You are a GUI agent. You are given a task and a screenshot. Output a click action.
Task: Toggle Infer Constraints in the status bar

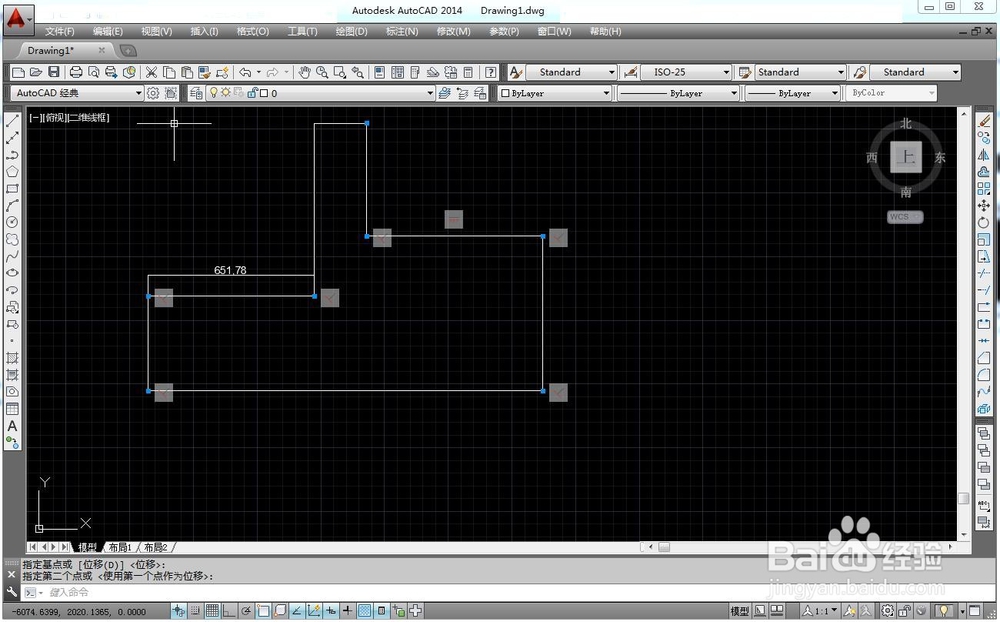[179, 611]
